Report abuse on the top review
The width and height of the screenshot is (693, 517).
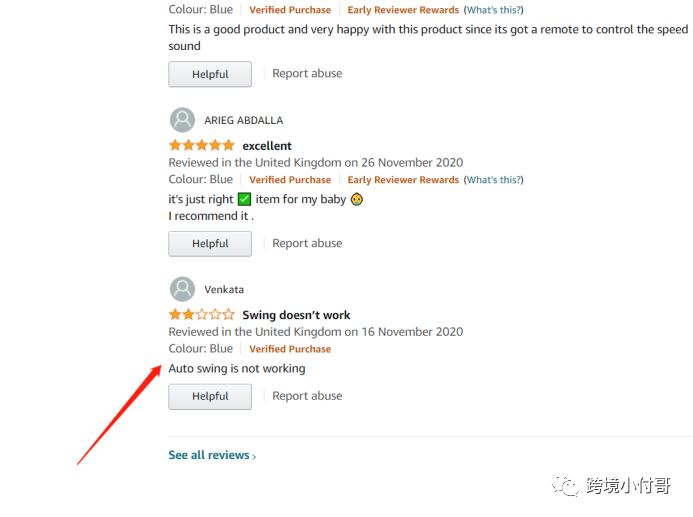tap(307, 73)
